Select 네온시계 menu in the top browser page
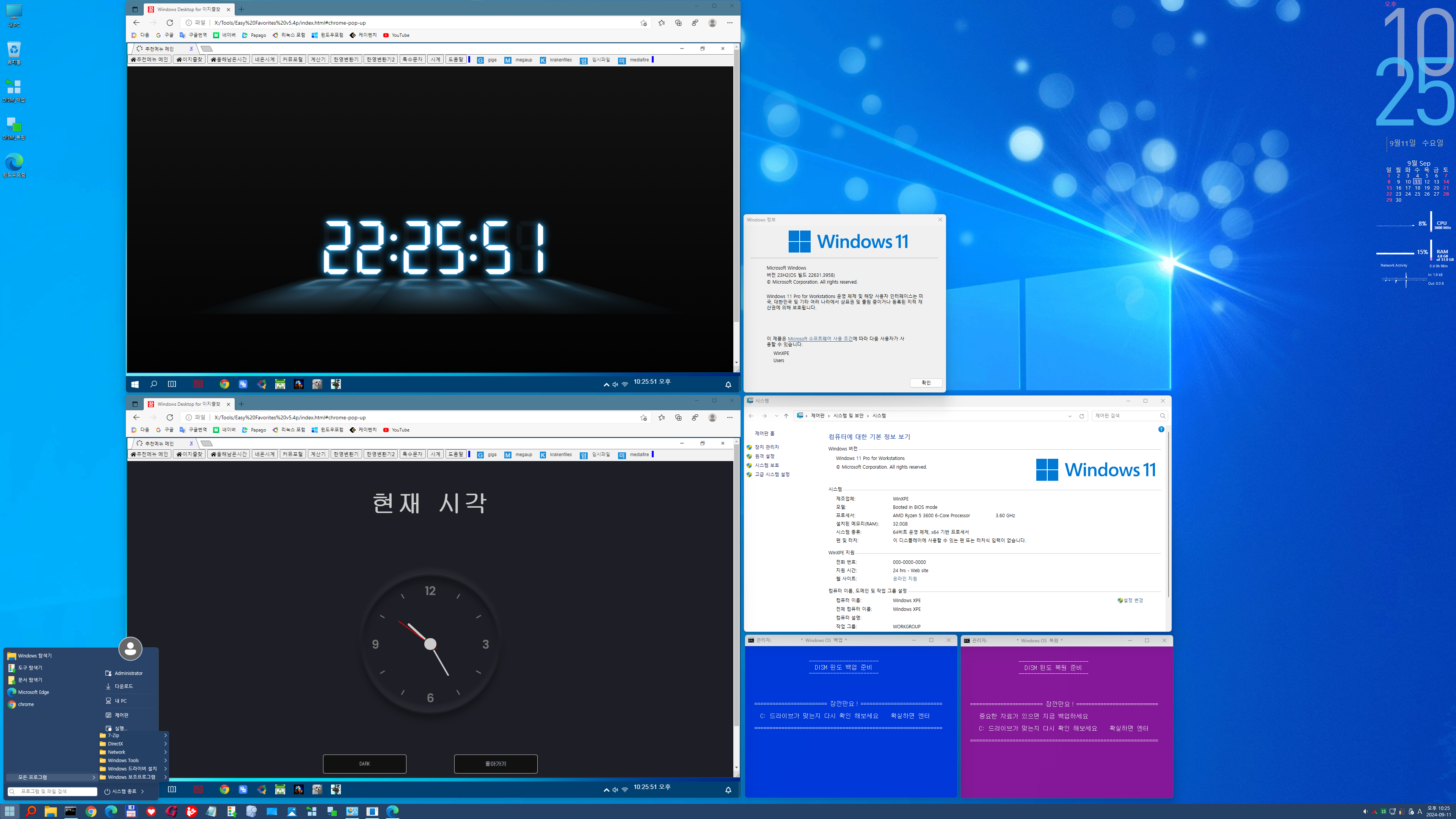This screenshot has height=819, width=1456. click(x=265, y=60)
